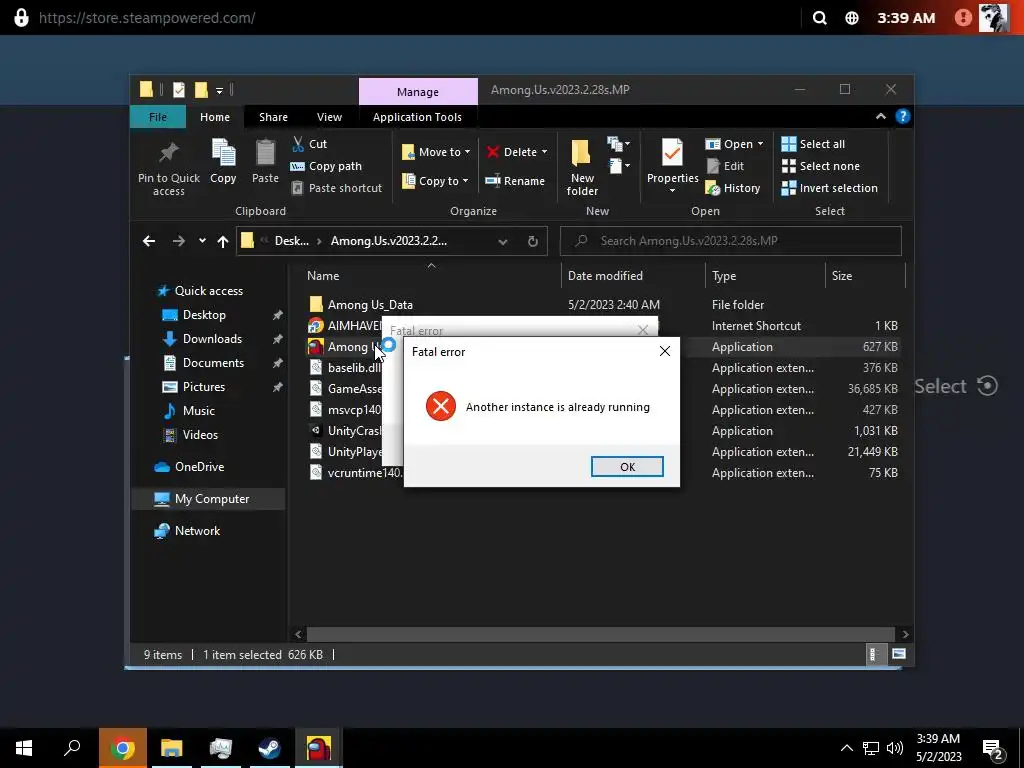Open the recent locations dropdown

coord(202,241)
